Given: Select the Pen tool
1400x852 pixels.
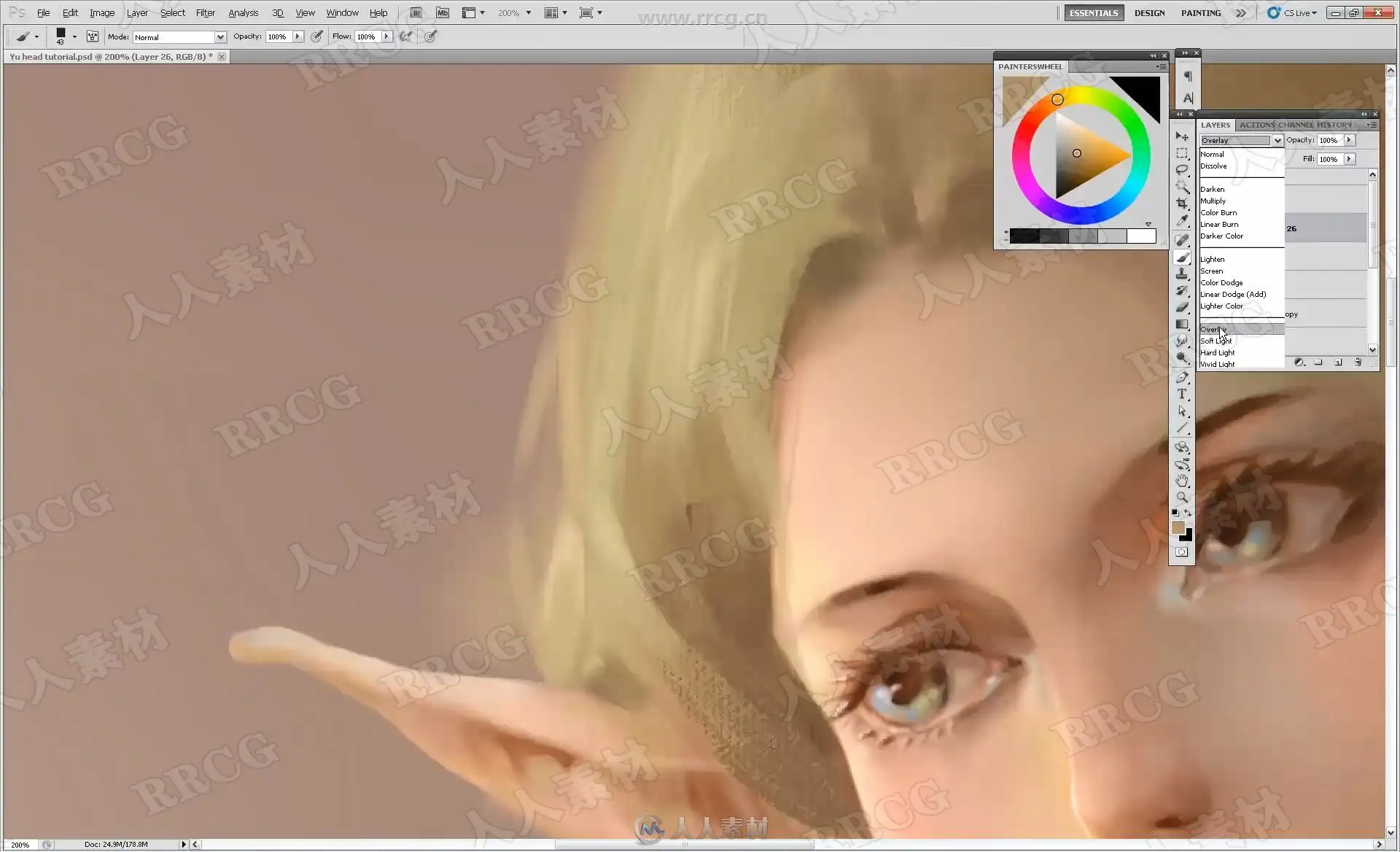Looking at the screenshot, I should [1182, 377].
